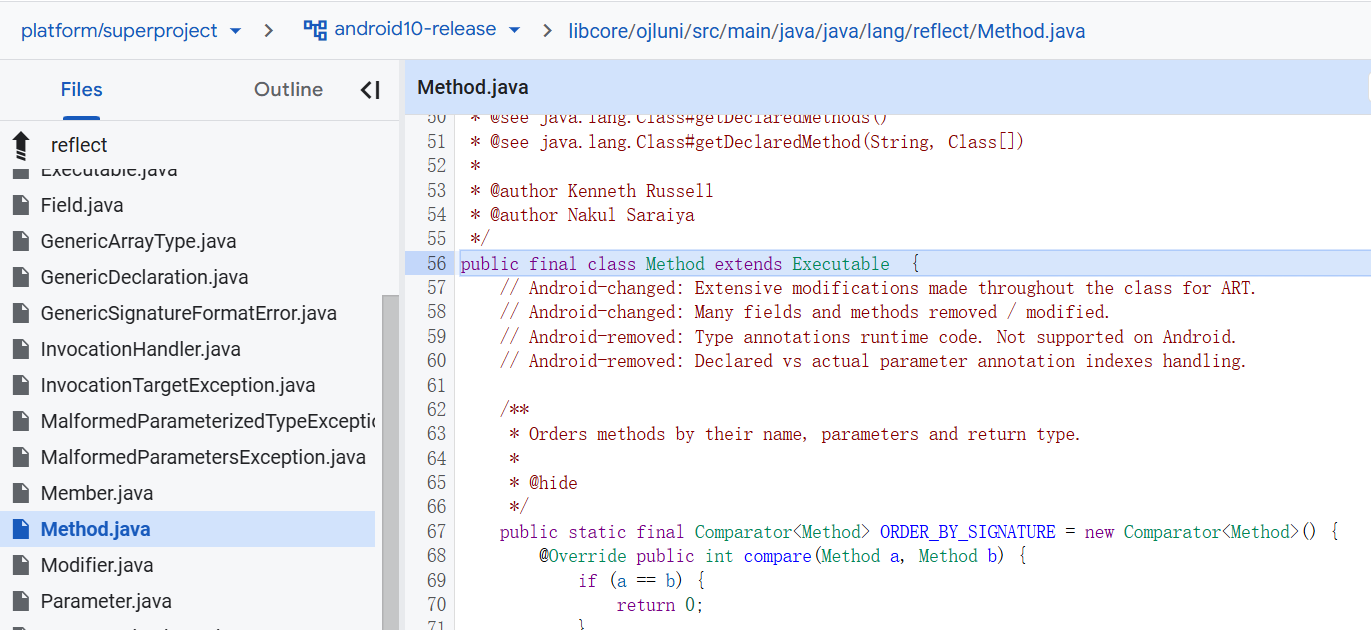This screenshot has height=630, width=1371.
Task: Click the Method class name on line 56
Action: click(x=675, y=264)
